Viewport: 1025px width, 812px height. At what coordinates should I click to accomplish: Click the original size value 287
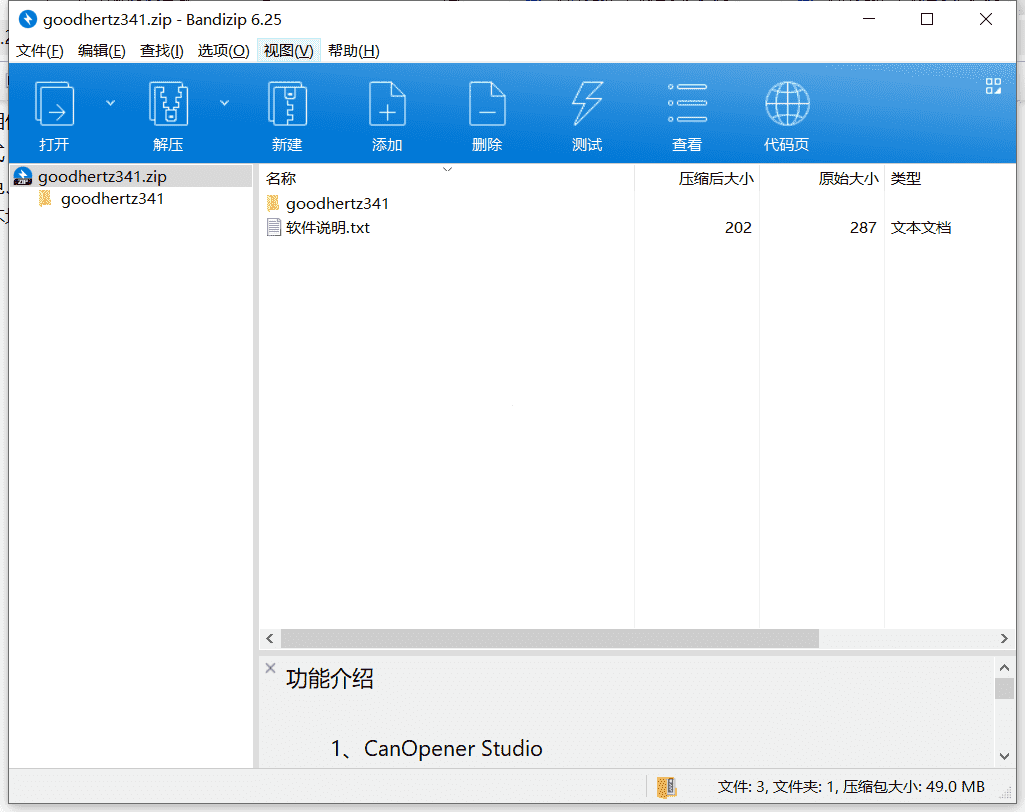863,228
